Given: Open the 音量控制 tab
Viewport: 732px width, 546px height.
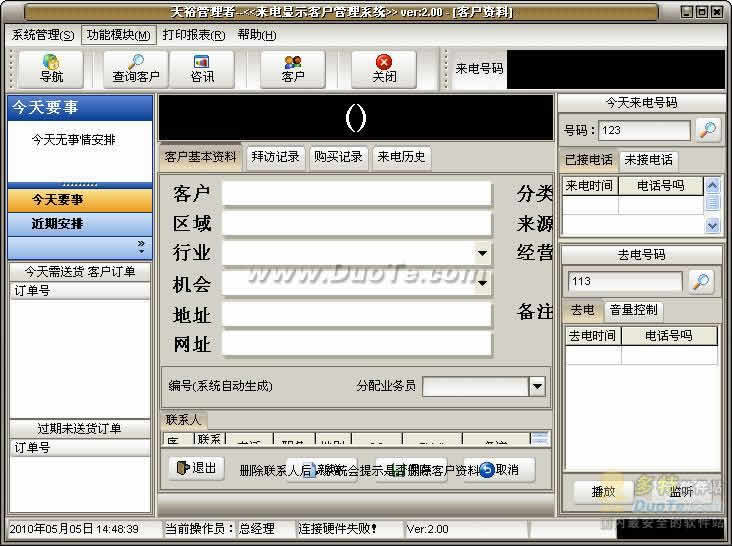Looking at the screenshot, I should click(633, 310).
